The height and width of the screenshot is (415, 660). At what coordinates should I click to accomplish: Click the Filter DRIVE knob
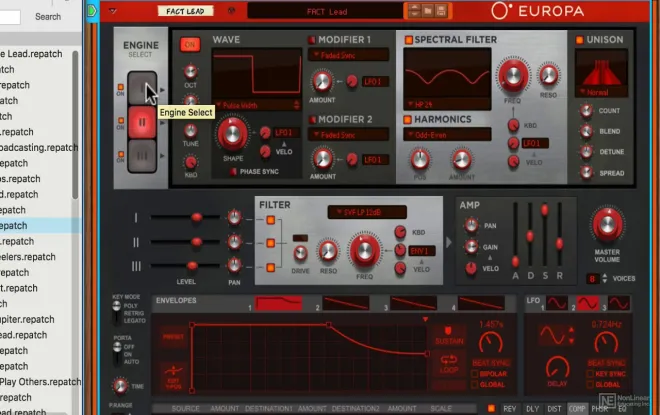coord(300,253)
